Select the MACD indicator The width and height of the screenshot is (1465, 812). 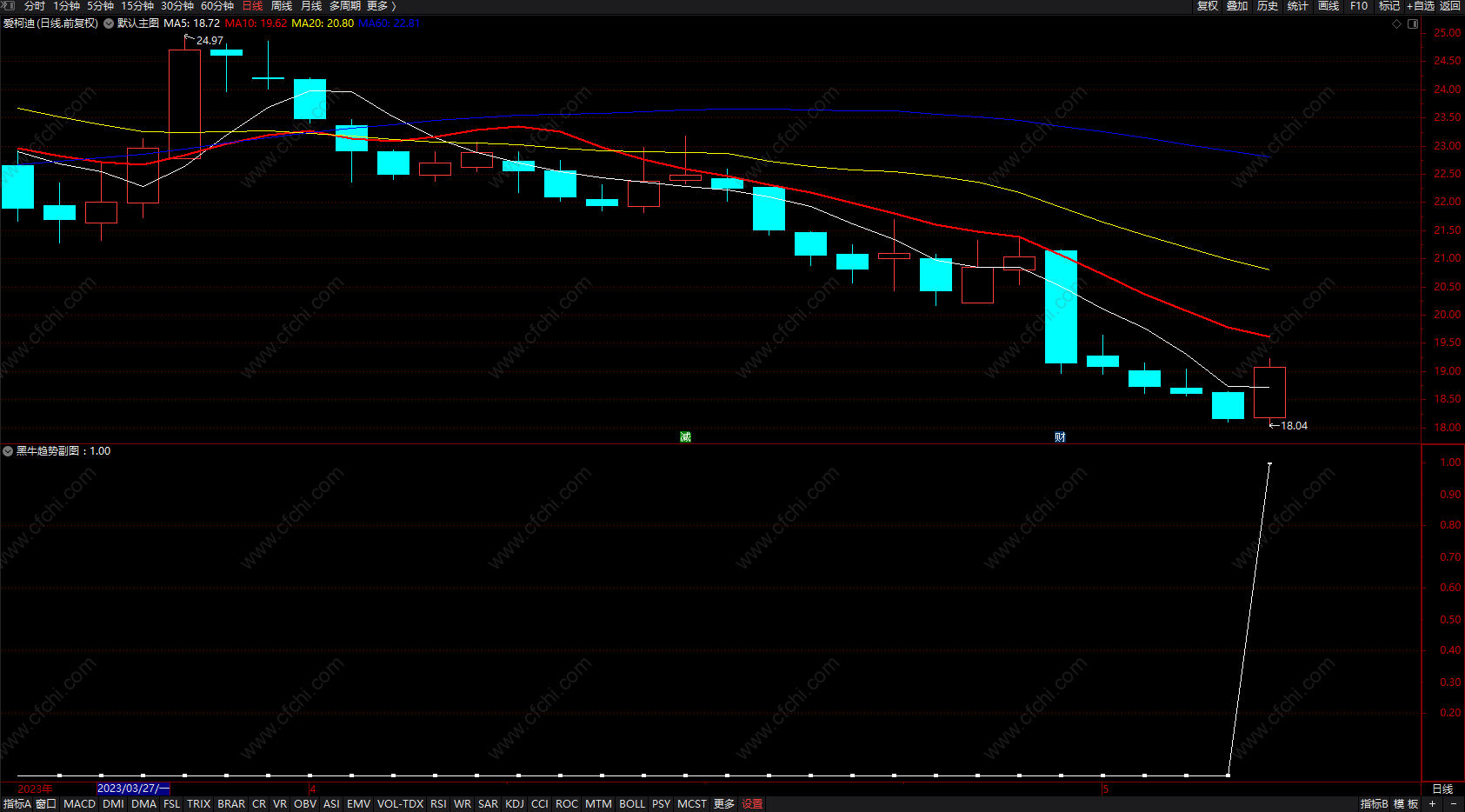coord(80,804)
